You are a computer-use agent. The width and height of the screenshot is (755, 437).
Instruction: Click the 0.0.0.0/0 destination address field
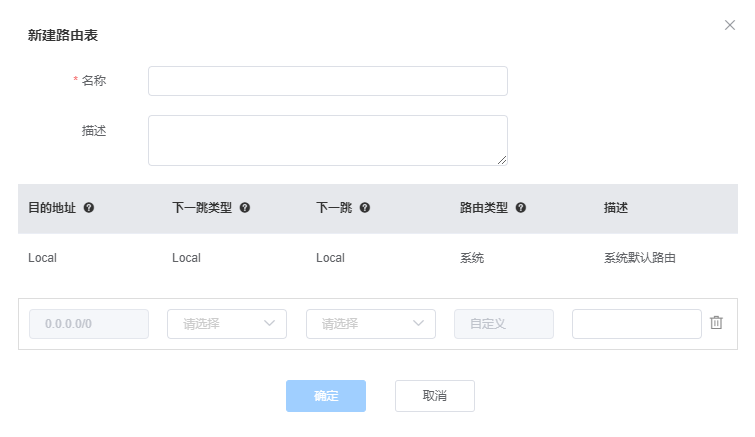tap(89, 324)
